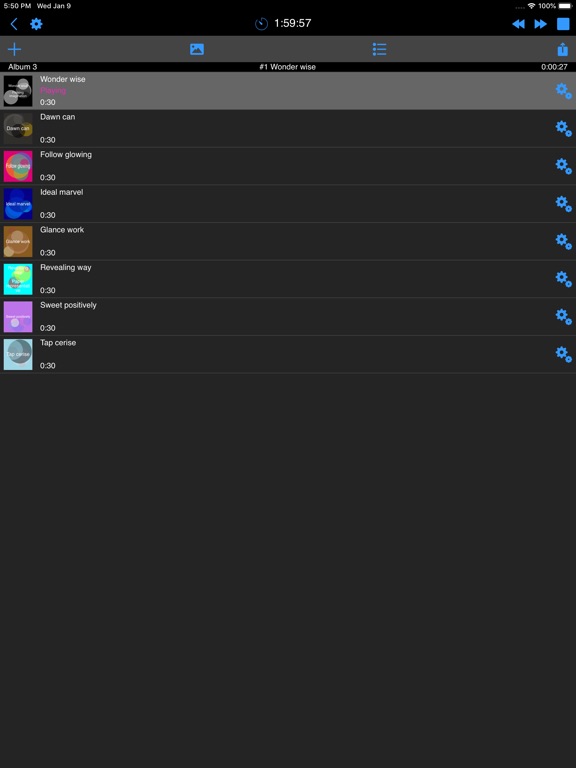The width and height of the screenshot is (576, 768).
Task: Tap the share export icon
Action: coord(563,49)
